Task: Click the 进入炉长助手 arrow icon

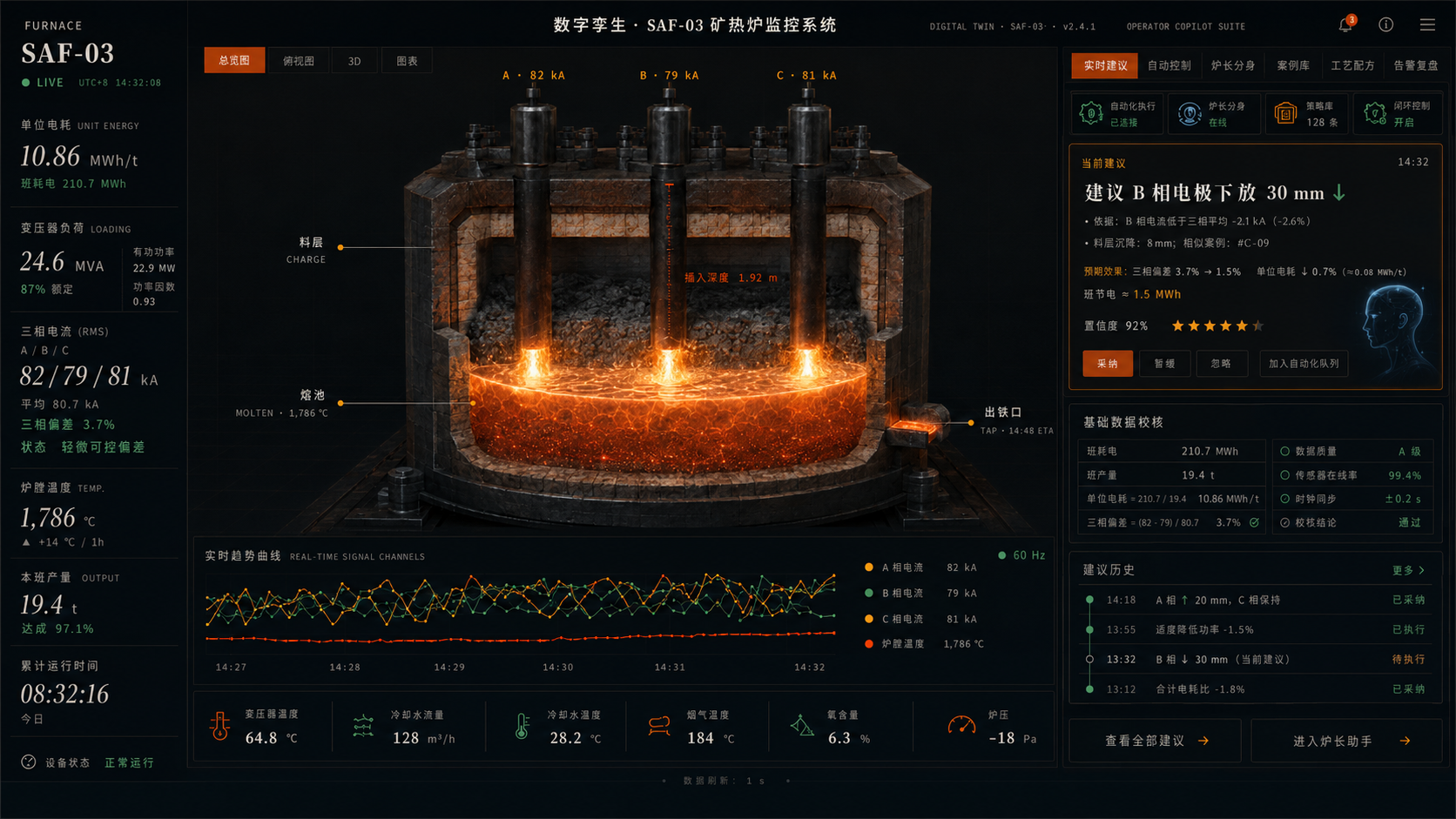Action: (1405, 741)
